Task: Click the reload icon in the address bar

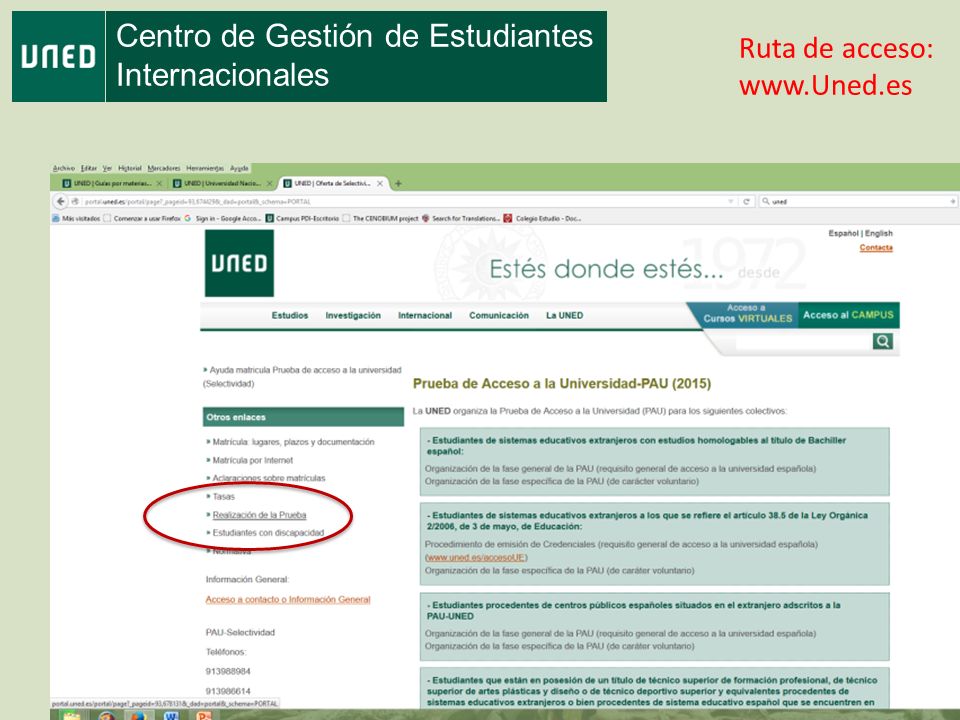Action: (x=746, y=201)
